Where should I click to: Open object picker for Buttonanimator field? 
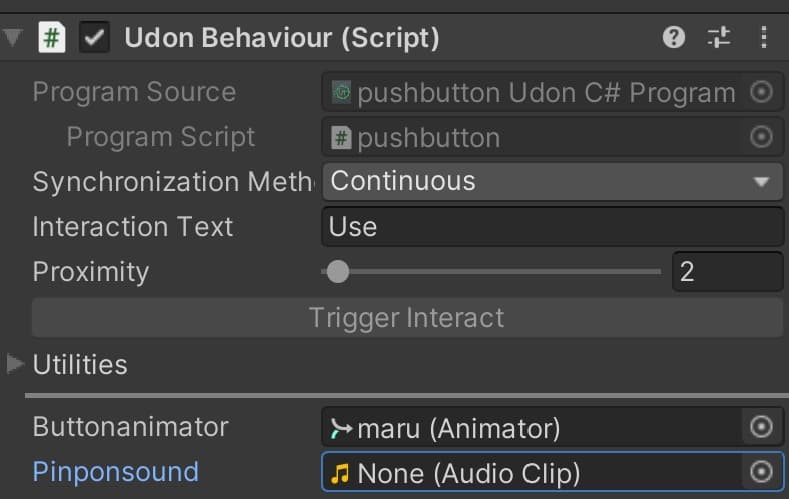[x=762, y=428]
